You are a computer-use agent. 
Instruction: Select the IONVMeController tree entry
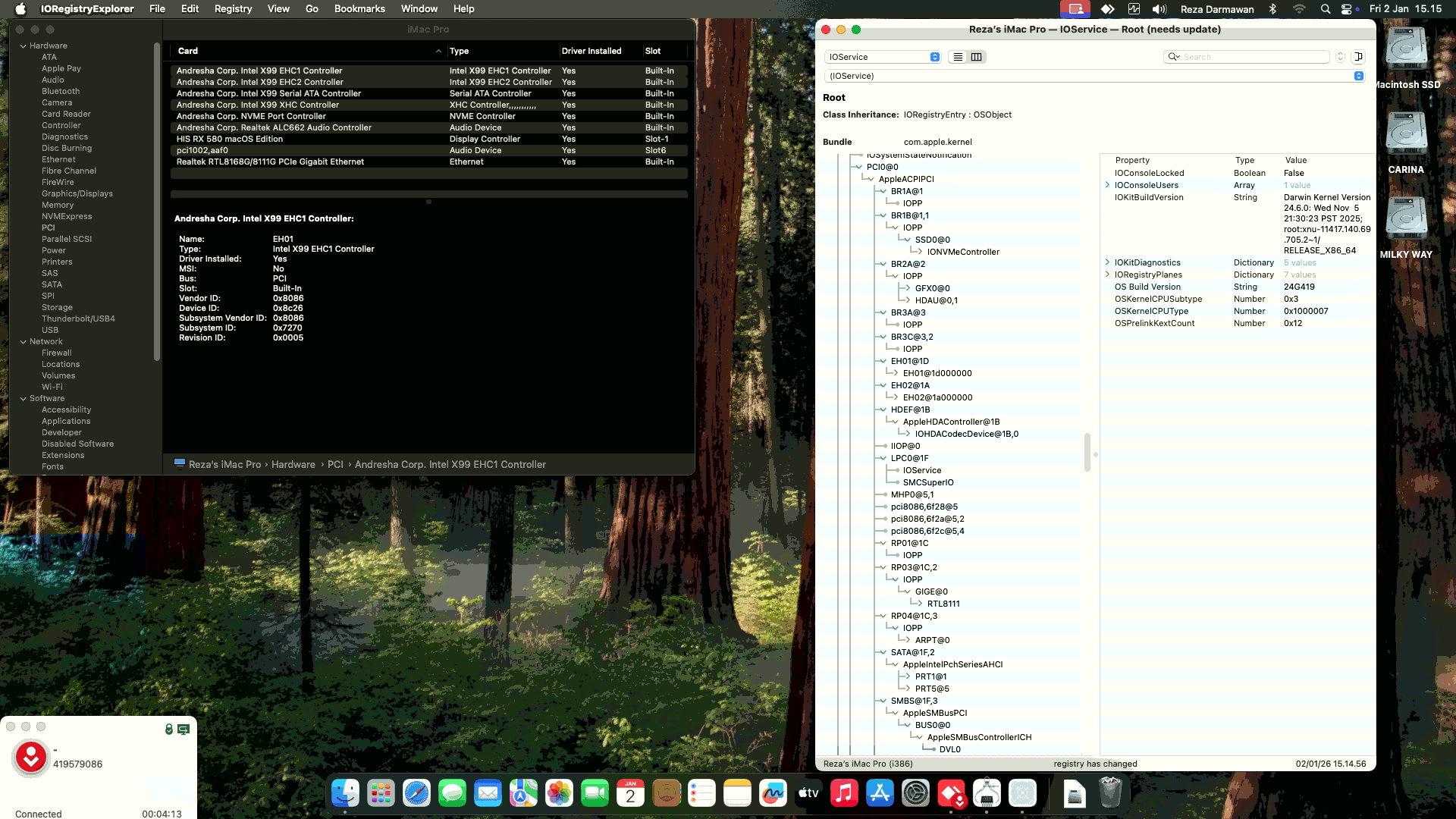click(x=963, y=252)
